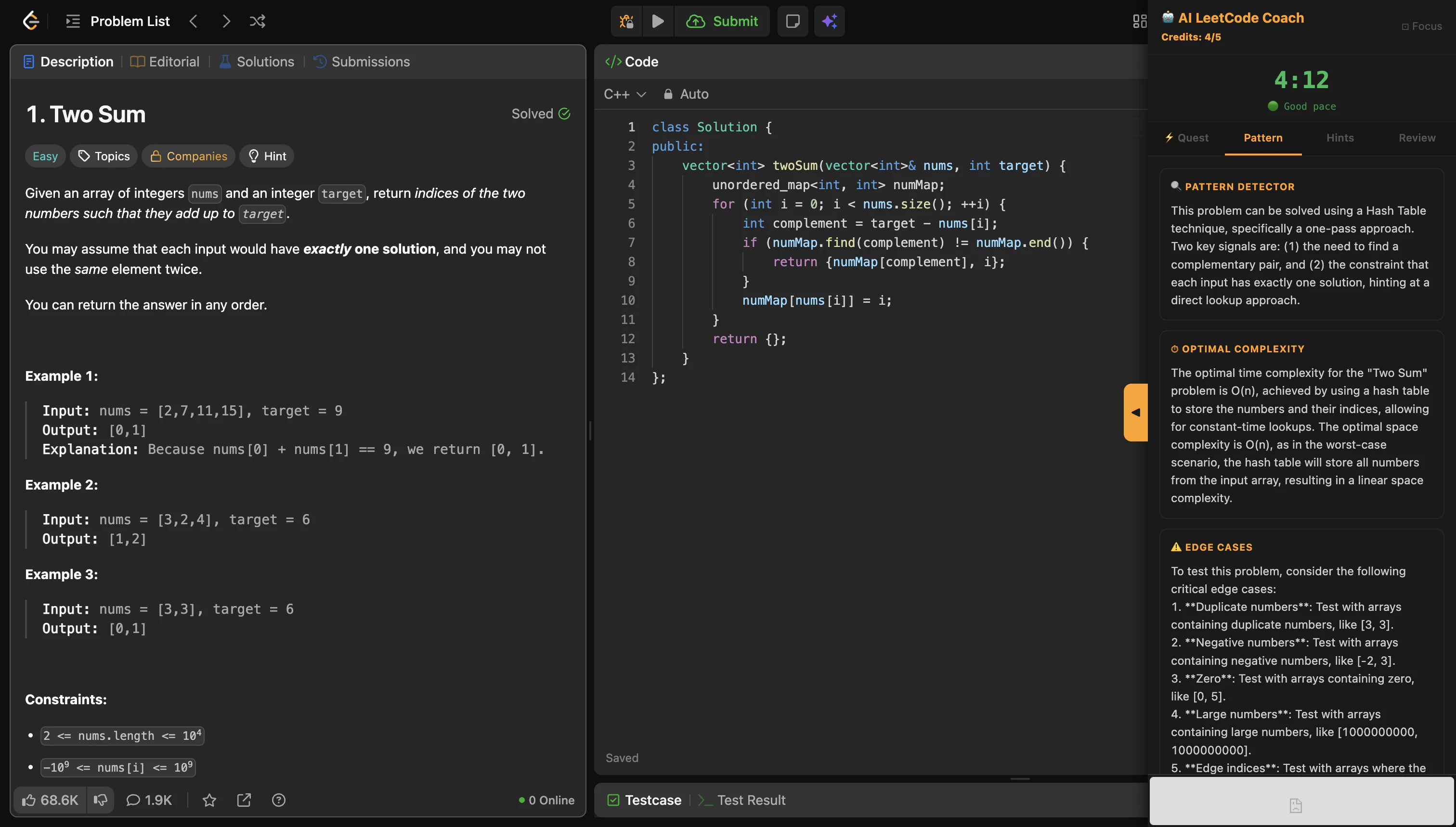Open the notes sticky icon
The image size is (1456, 827).
[x=793, y=21]
